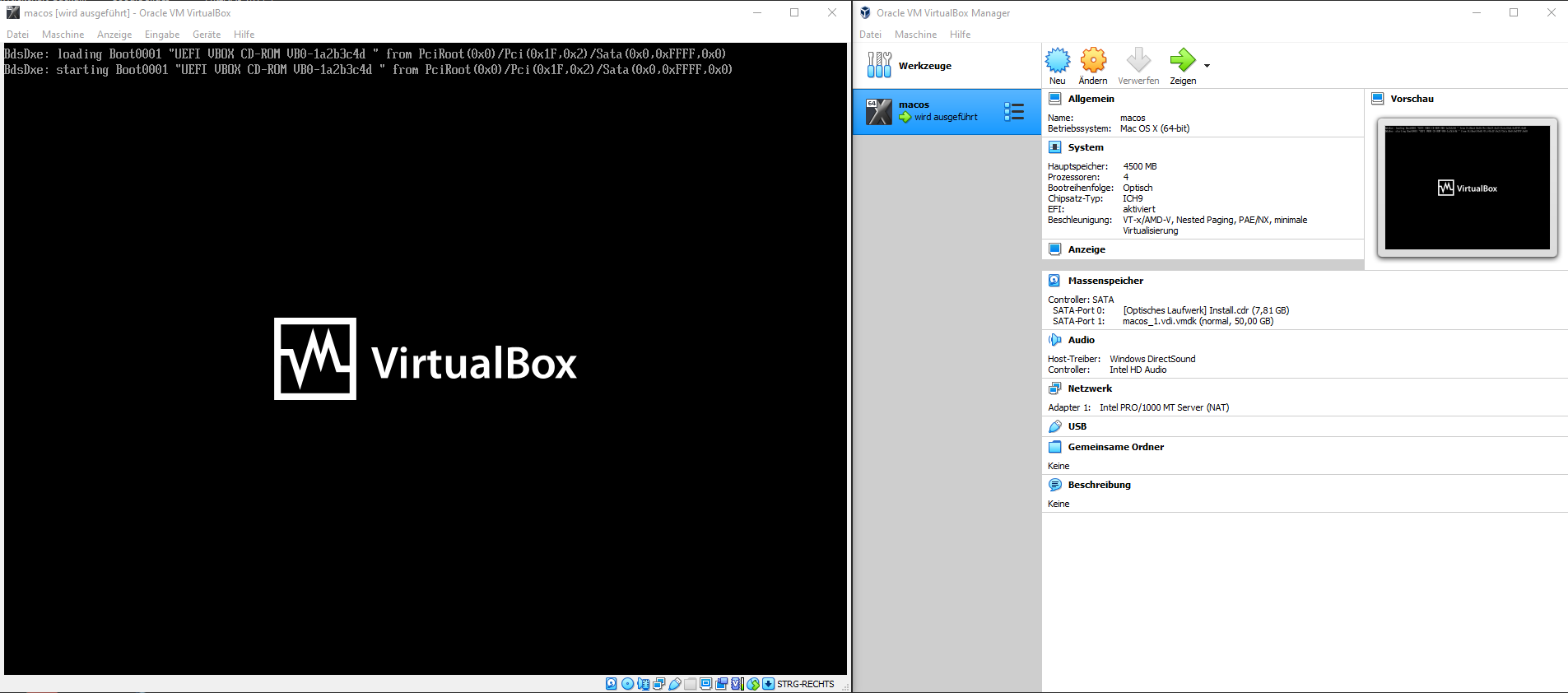Click the Netzwerk section icon
This screenshot has width=1568, height=693.
click(1054, 388)
